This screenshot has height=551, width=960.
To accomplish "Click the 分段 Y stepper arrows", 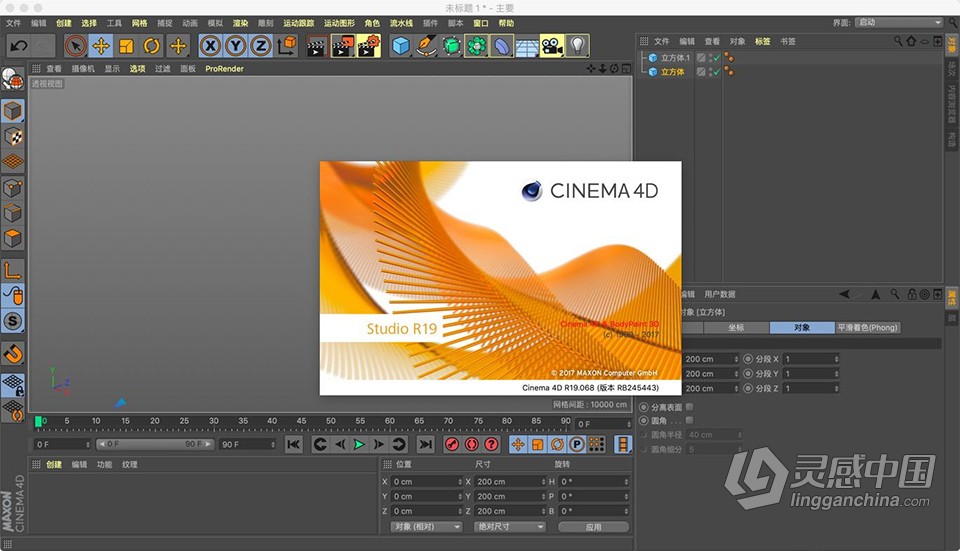I will [x=836, y=373].
